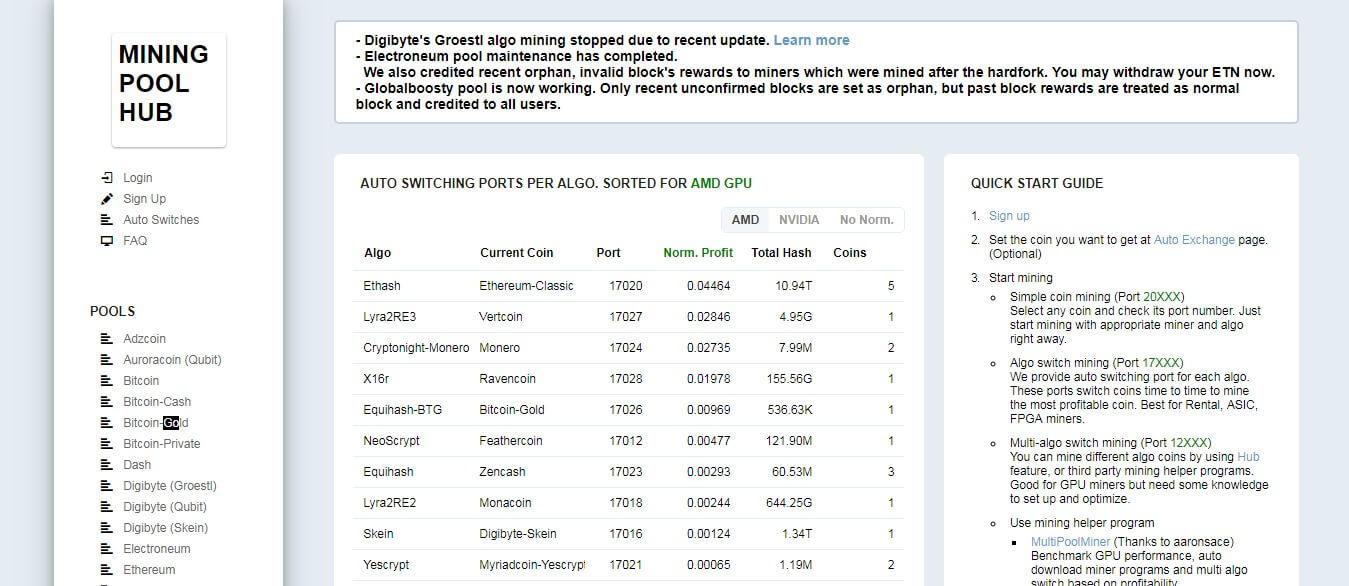This screenshot has height=586, width=1349.
Task: Click the QUICK START GUIDE heading
Action: point(1037,184)
